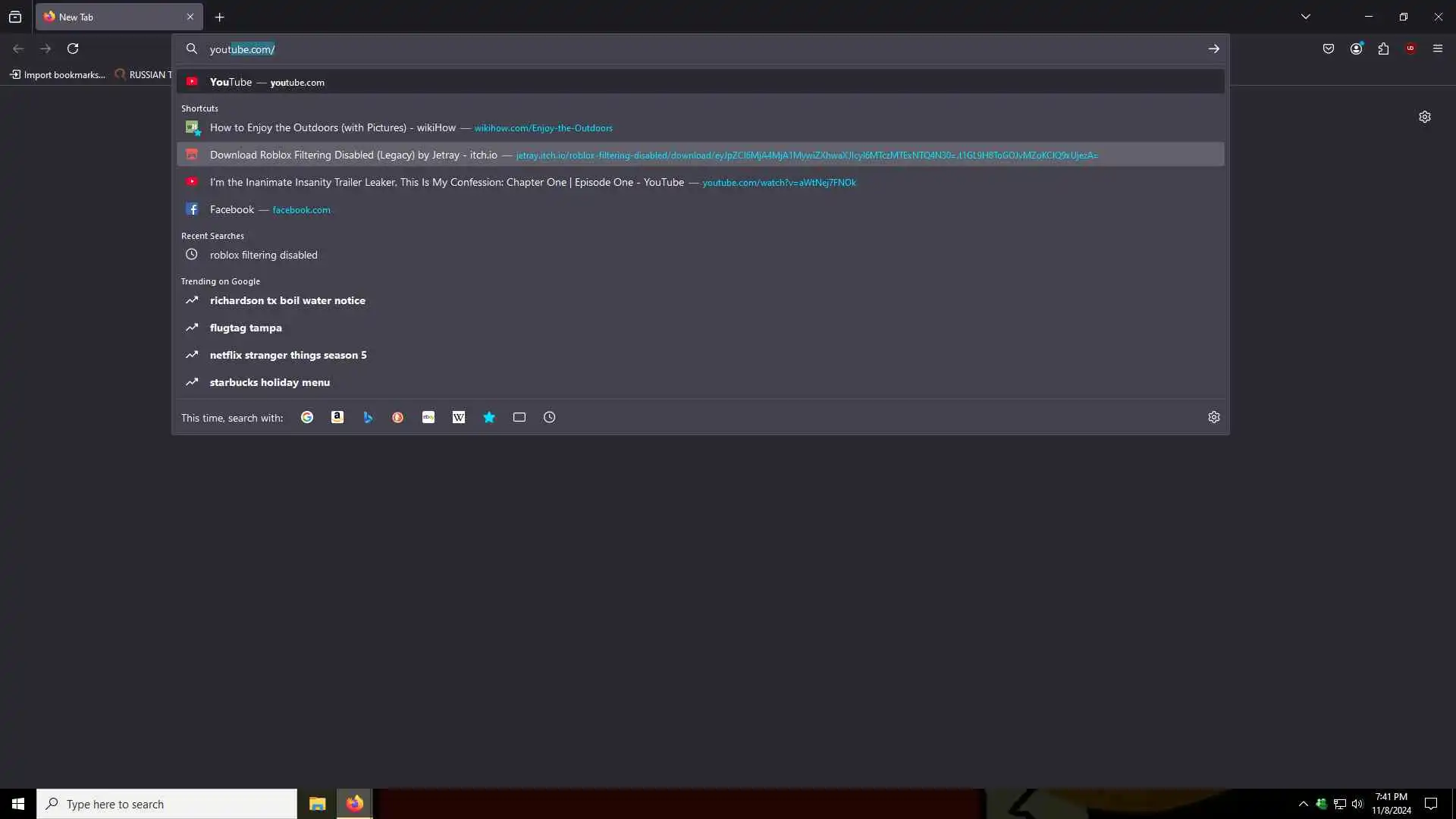
Task: Select the YouTube youtube.com suggestion
Action: [267, 82]
